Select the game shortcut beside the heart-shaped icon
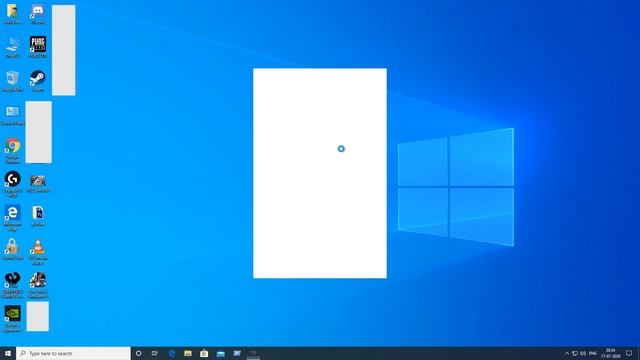The image size is (640, 360). click(38, 285)
